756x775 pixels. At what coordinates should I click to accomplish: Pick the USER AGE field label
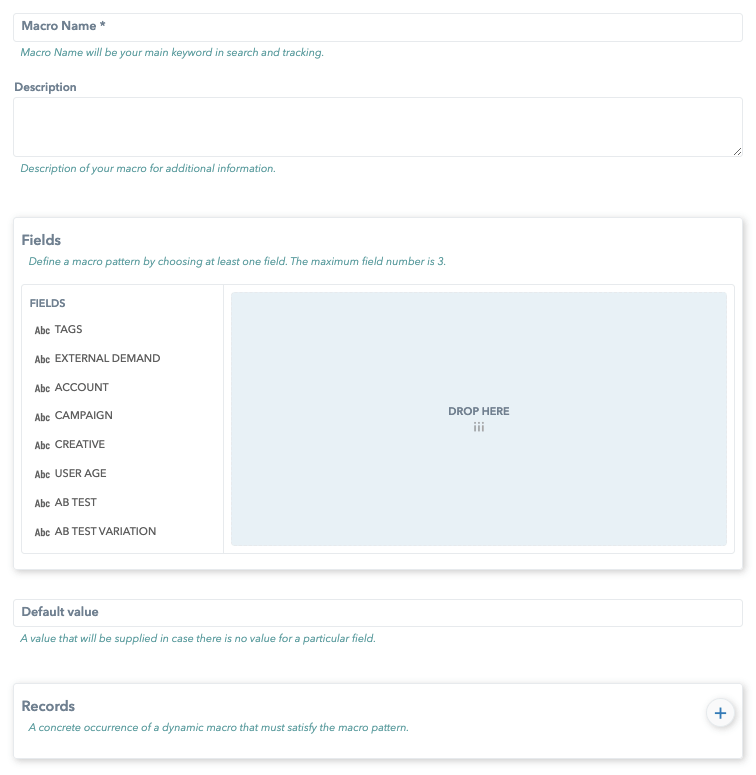pyautogui.click(x=80, y=474)
